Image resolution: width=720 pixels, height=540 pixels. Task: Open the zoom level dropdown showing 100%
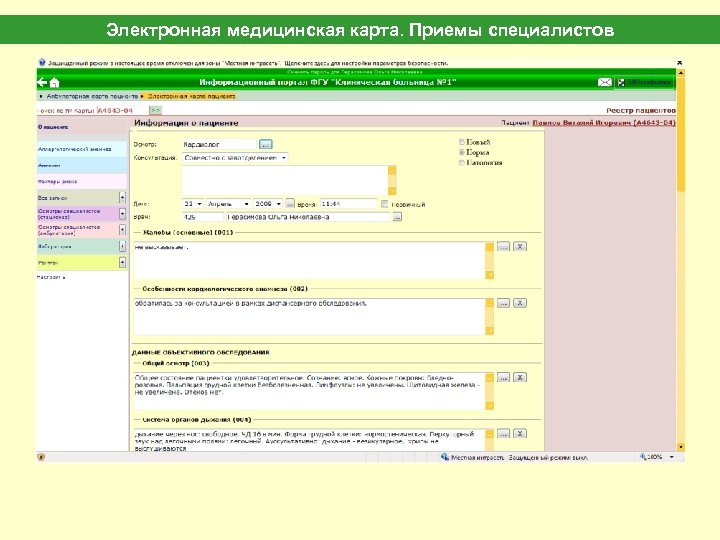672,457
